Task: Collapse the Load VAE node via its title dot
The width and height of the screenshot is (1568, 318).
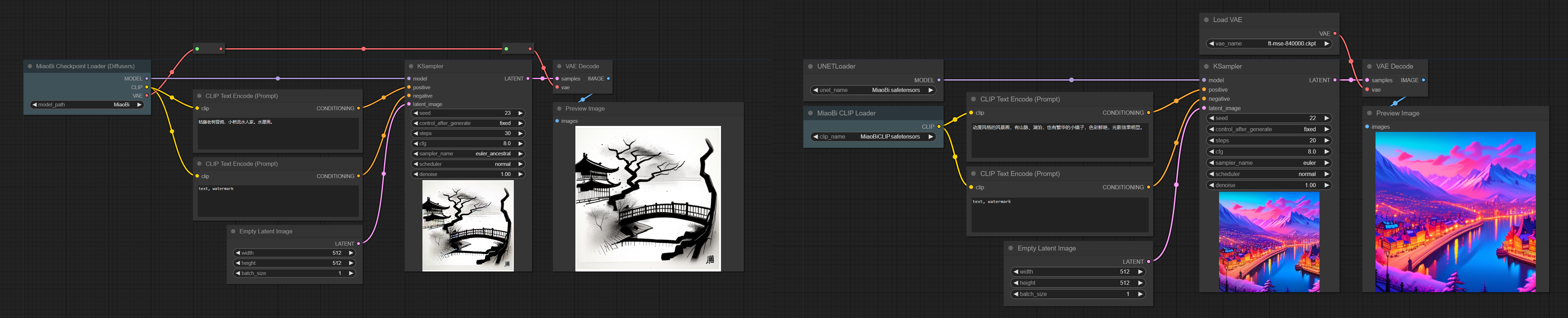Action: point(1206,20)
